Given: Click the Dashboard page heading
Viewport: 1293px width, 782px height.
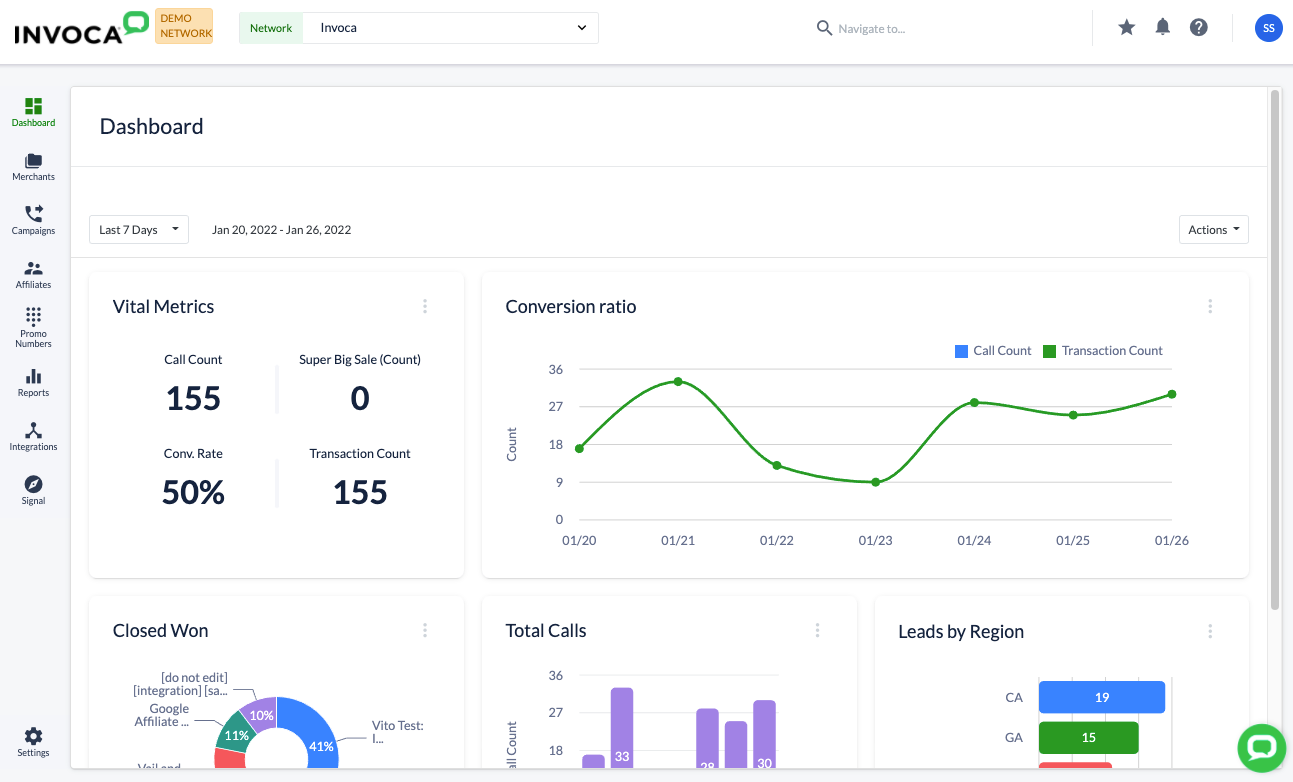Looking at the screenshot, I should 151,126.
